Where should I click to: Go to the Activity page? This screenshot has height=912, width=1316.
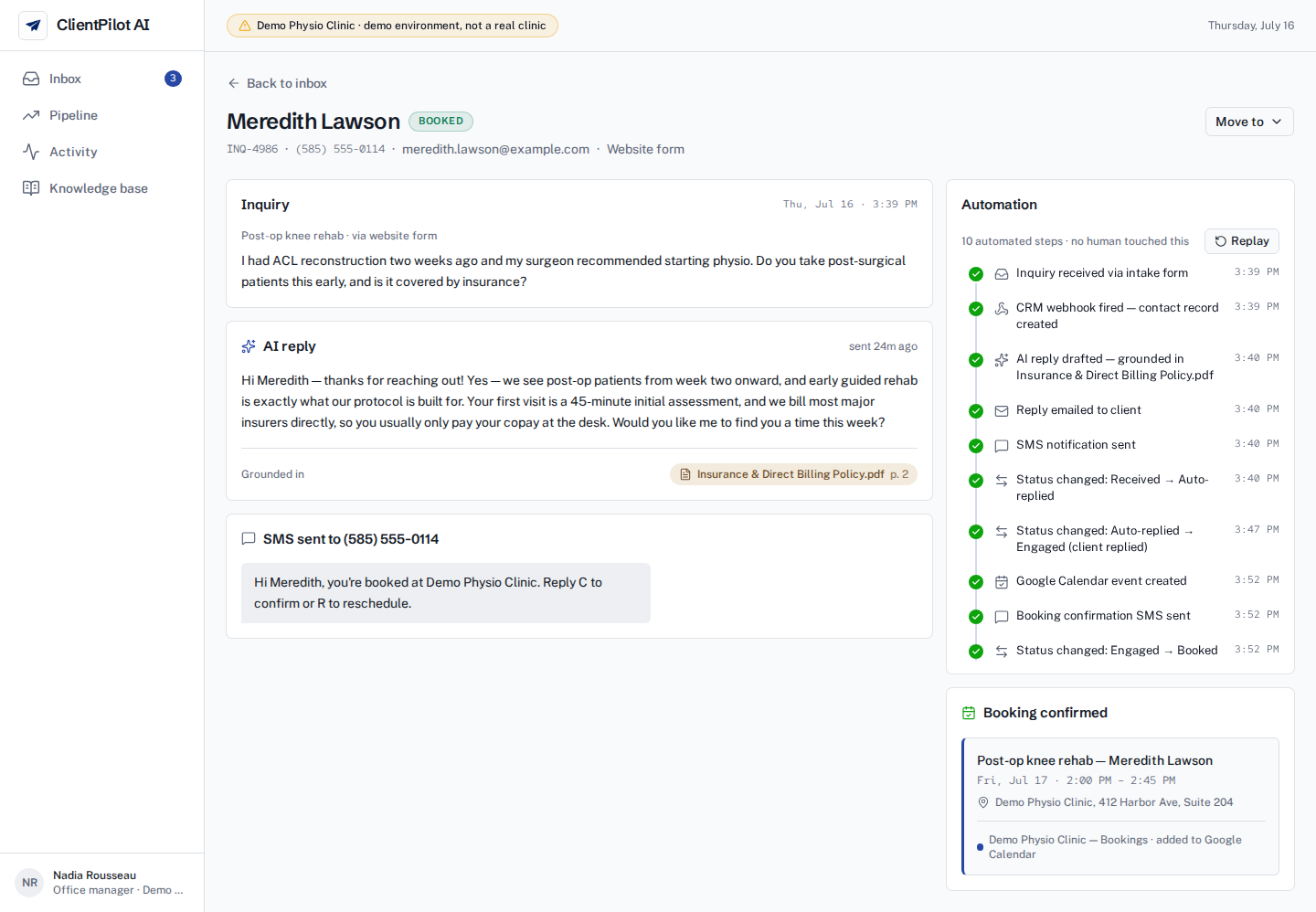pyautogui.click(x=101, y=152)
